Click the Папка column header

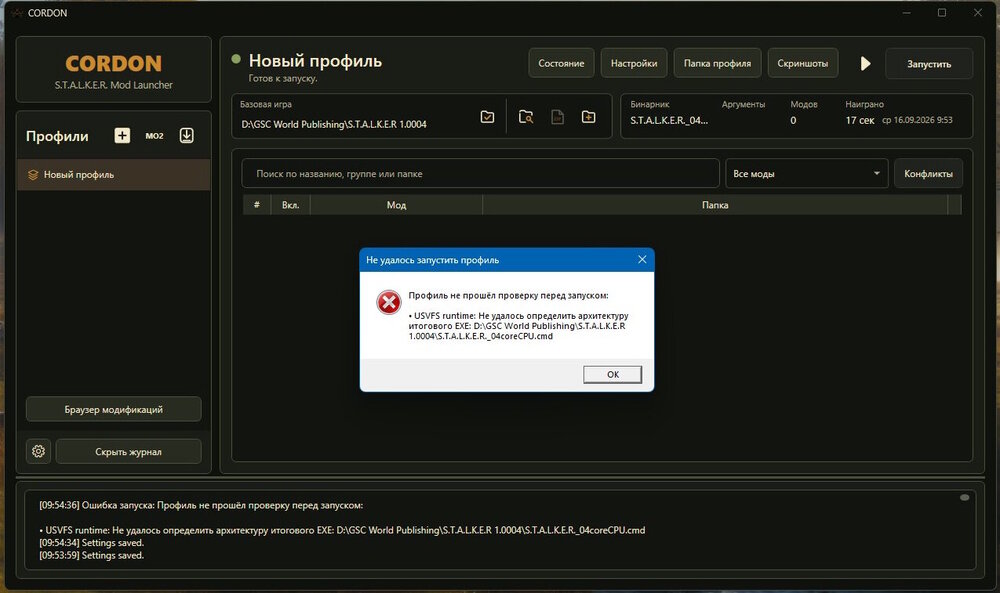coord(715,205)
